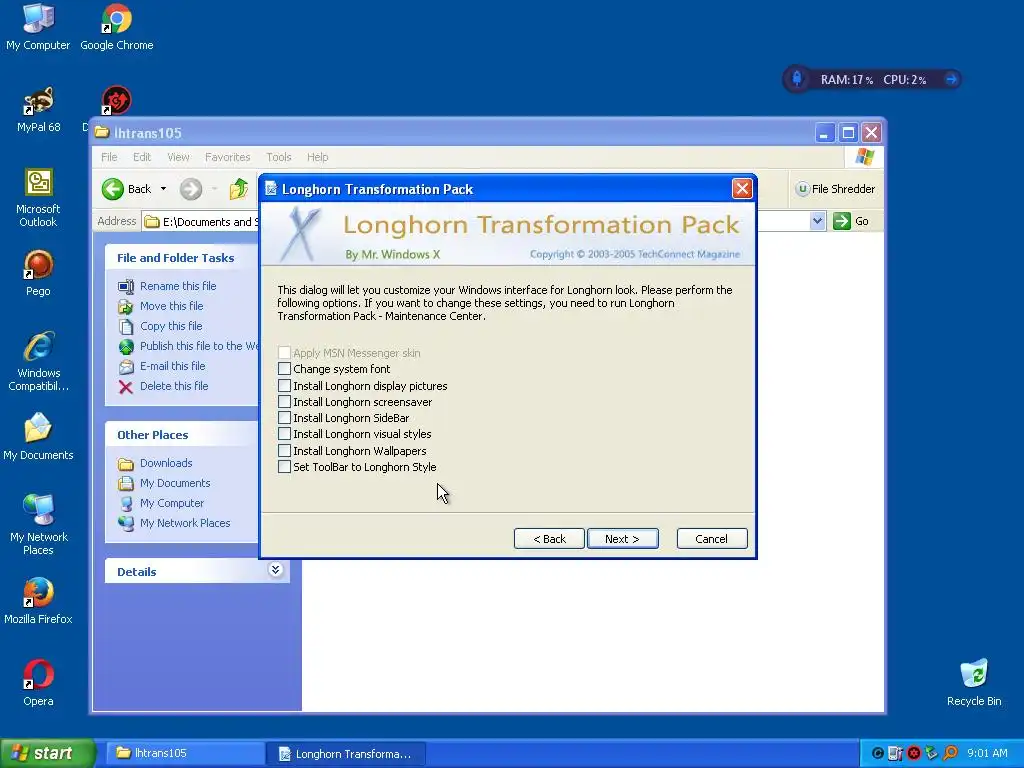Open the MyPal 68 desktop shortcut
Image resolution: width=1024 pixels, height=768 pixels.
[x=38, y=109]
